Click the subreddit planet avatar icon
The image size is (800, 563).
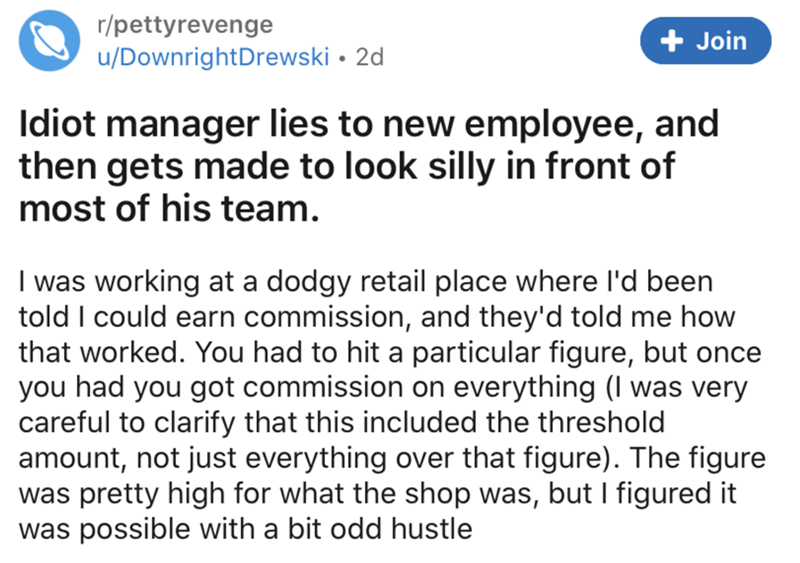[x=48, y=40]
